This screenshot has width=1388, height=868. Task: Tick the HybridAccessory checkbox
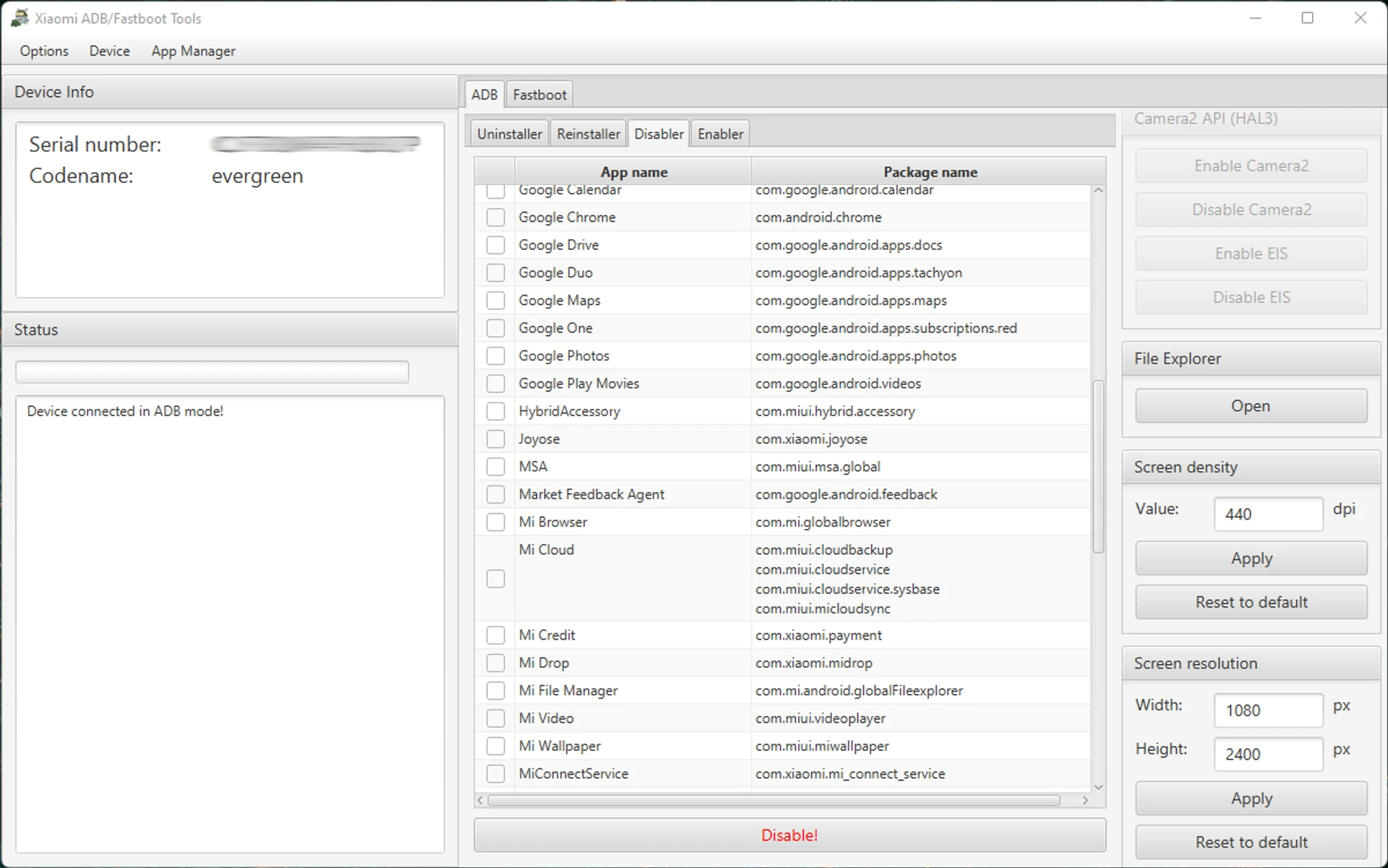coord(496,411)
